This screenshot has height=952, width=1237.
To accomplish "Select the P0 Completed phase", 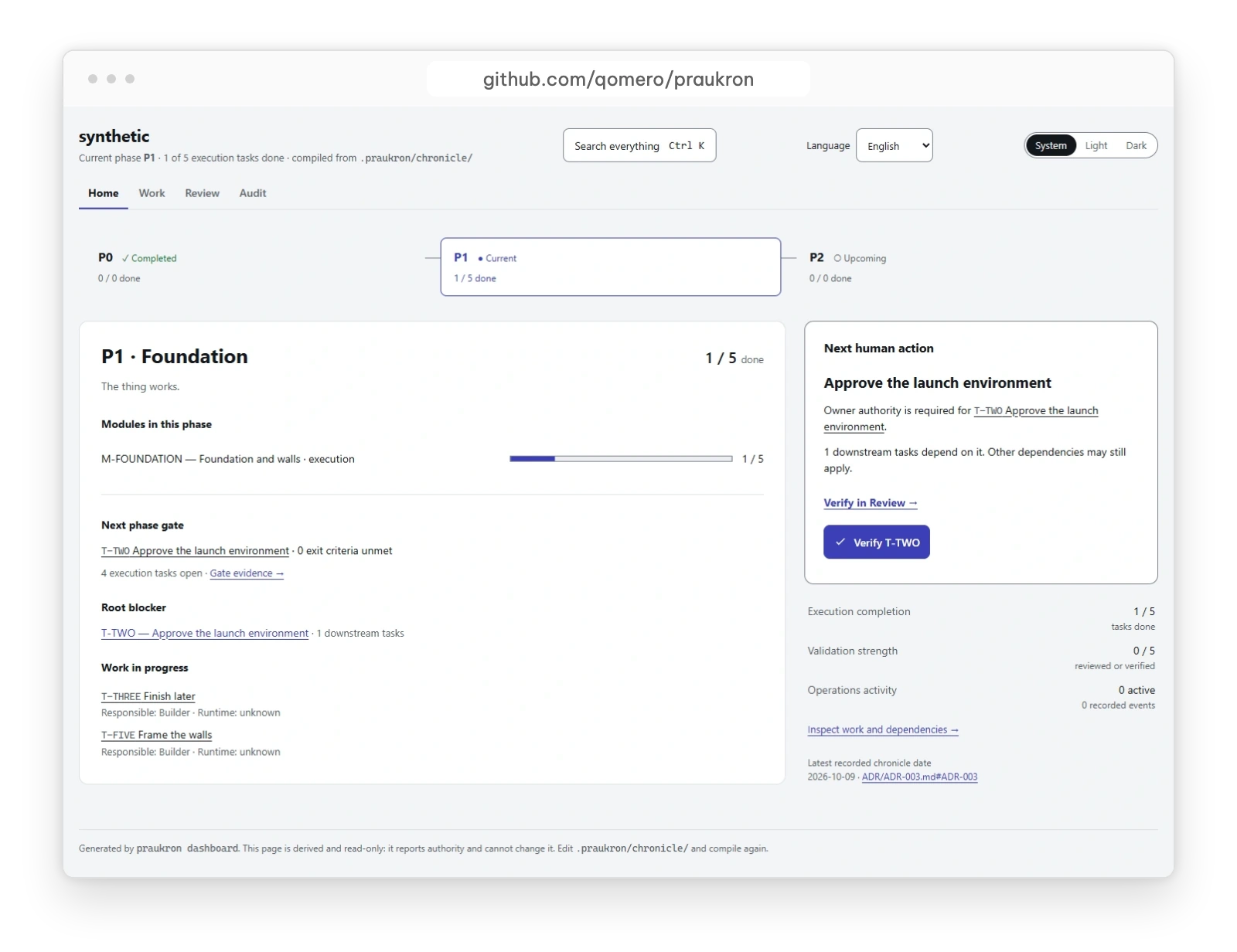I will (x=255, y=267).
